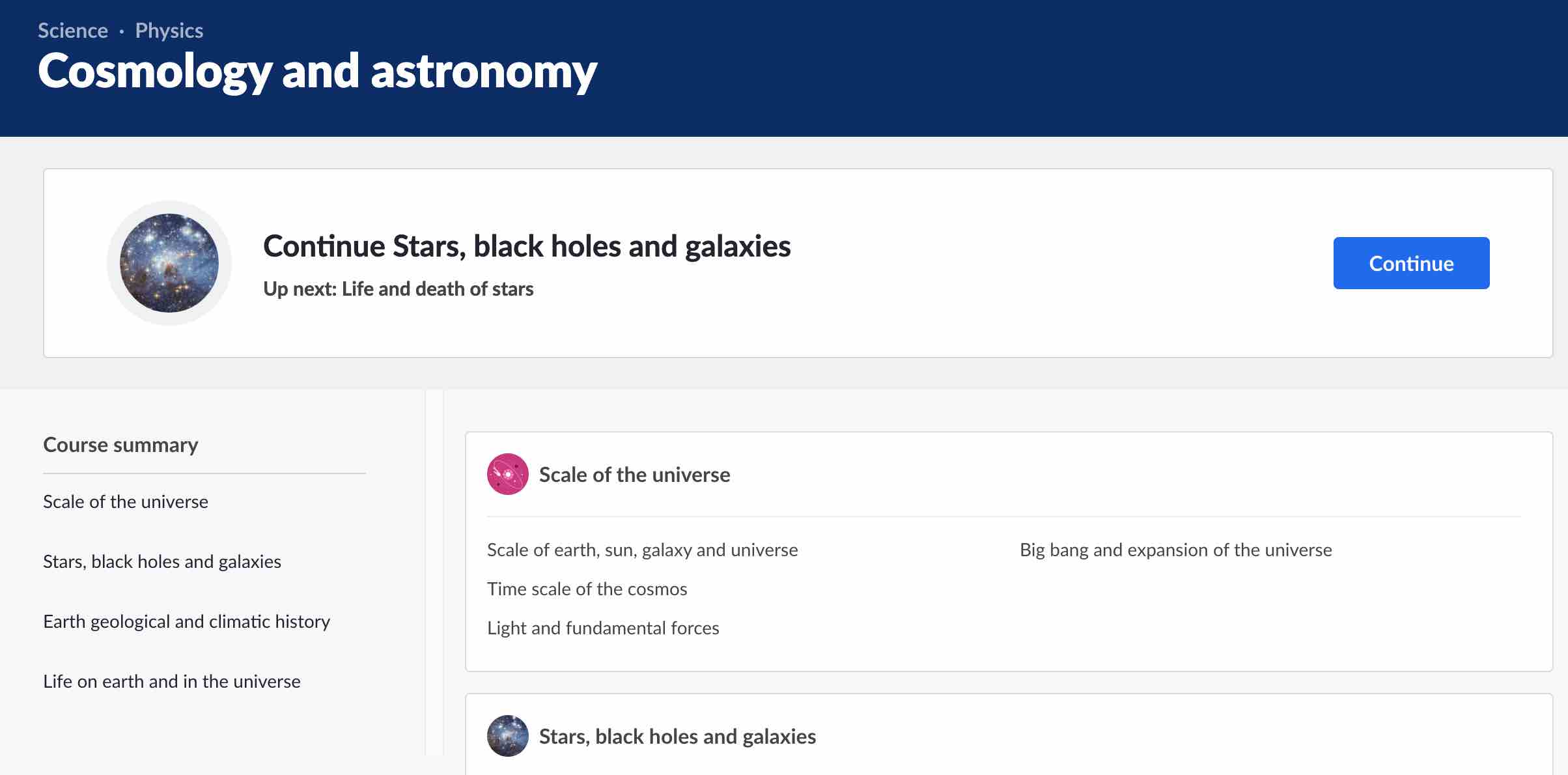
Task: Navigate to Life on earth and in the universe
Action: tap(172, 681)
